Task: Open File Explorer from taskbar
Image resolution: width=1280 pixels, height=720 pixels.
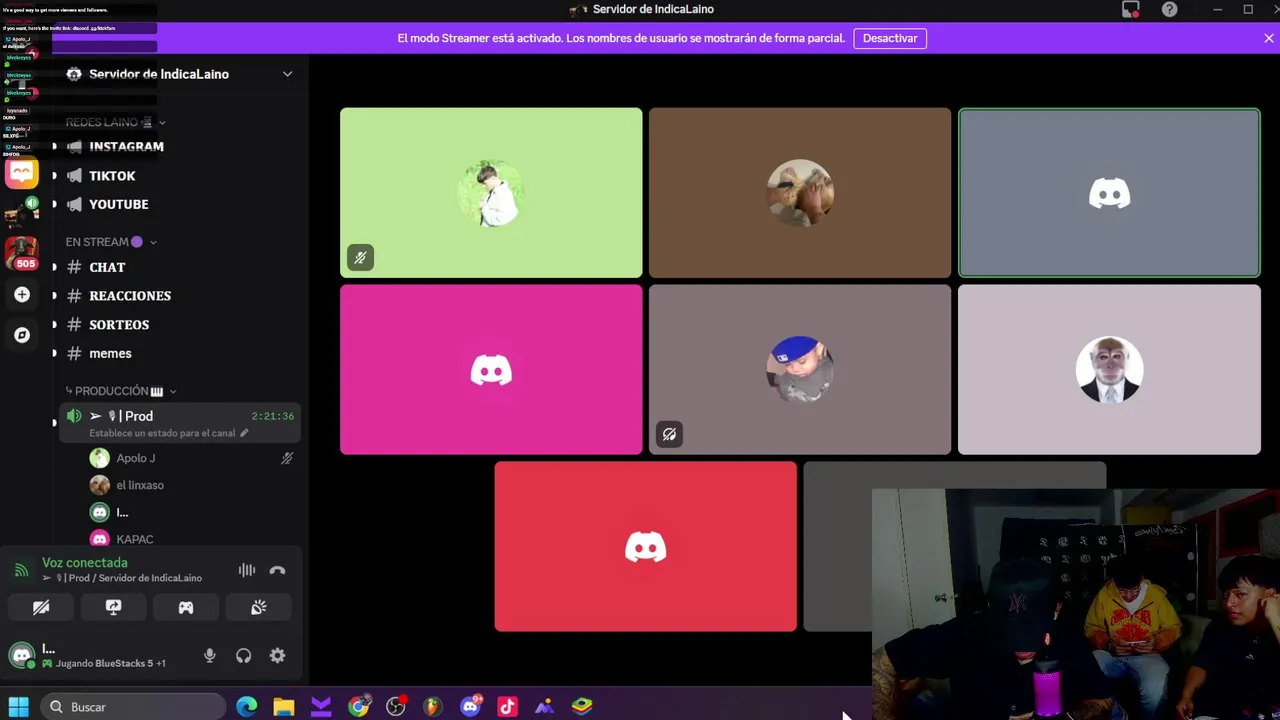Action: coord(284,707)
